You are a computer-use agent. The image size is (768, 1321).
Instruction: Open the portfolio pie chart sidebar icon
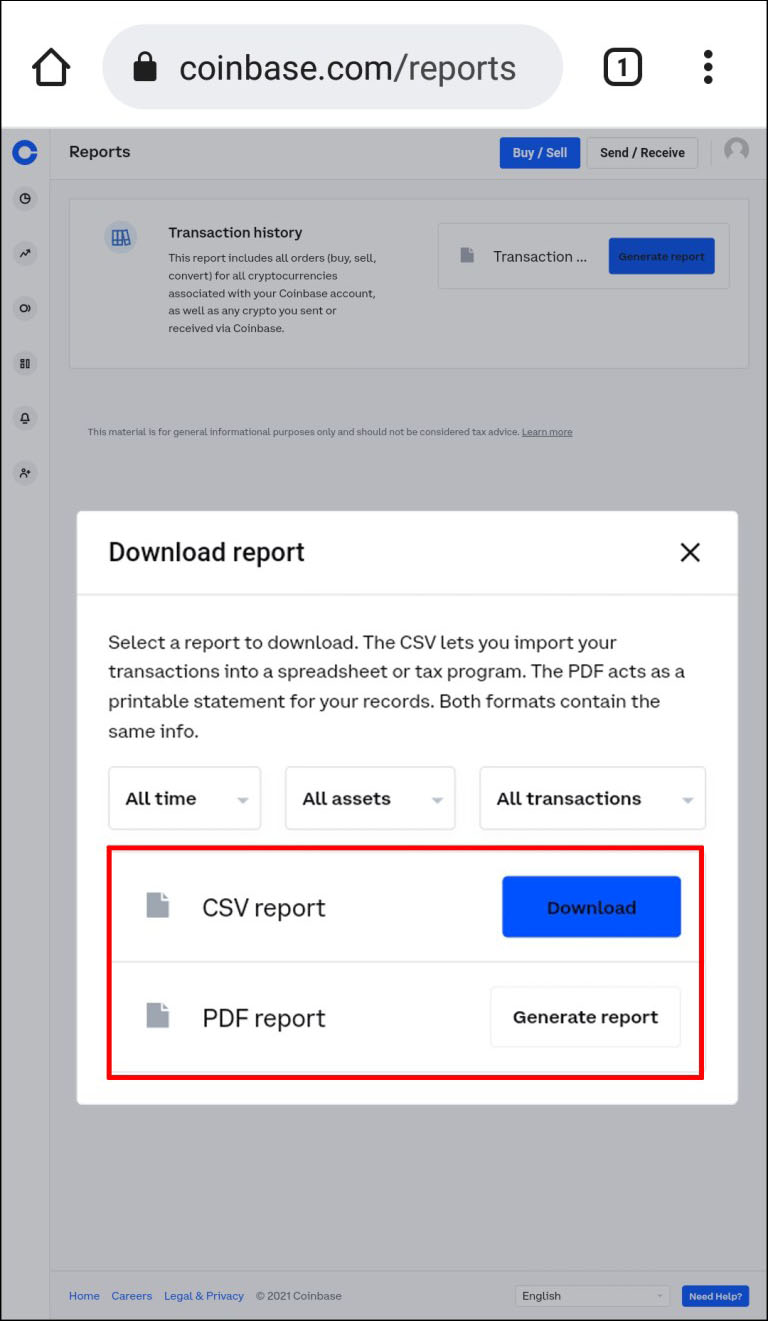pos(25,199)
